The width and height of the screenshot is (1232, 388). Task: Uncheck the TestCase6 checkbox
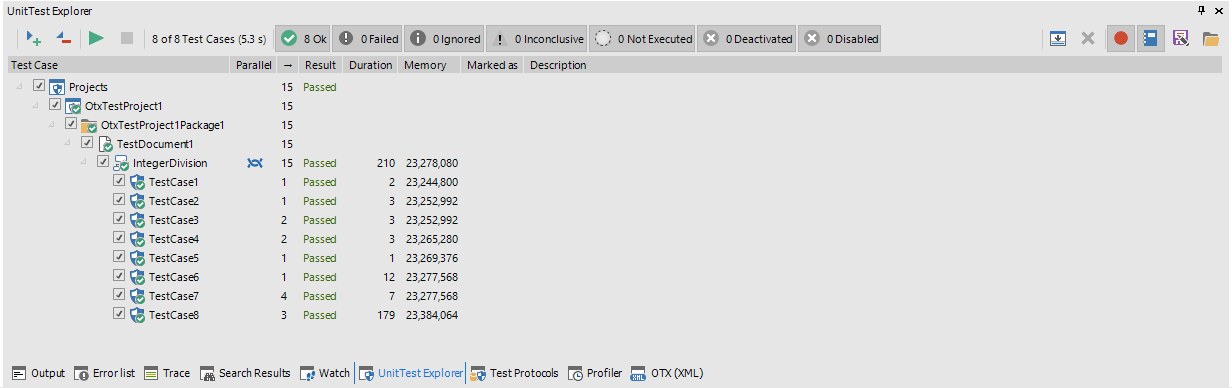[x=119, y=276]
